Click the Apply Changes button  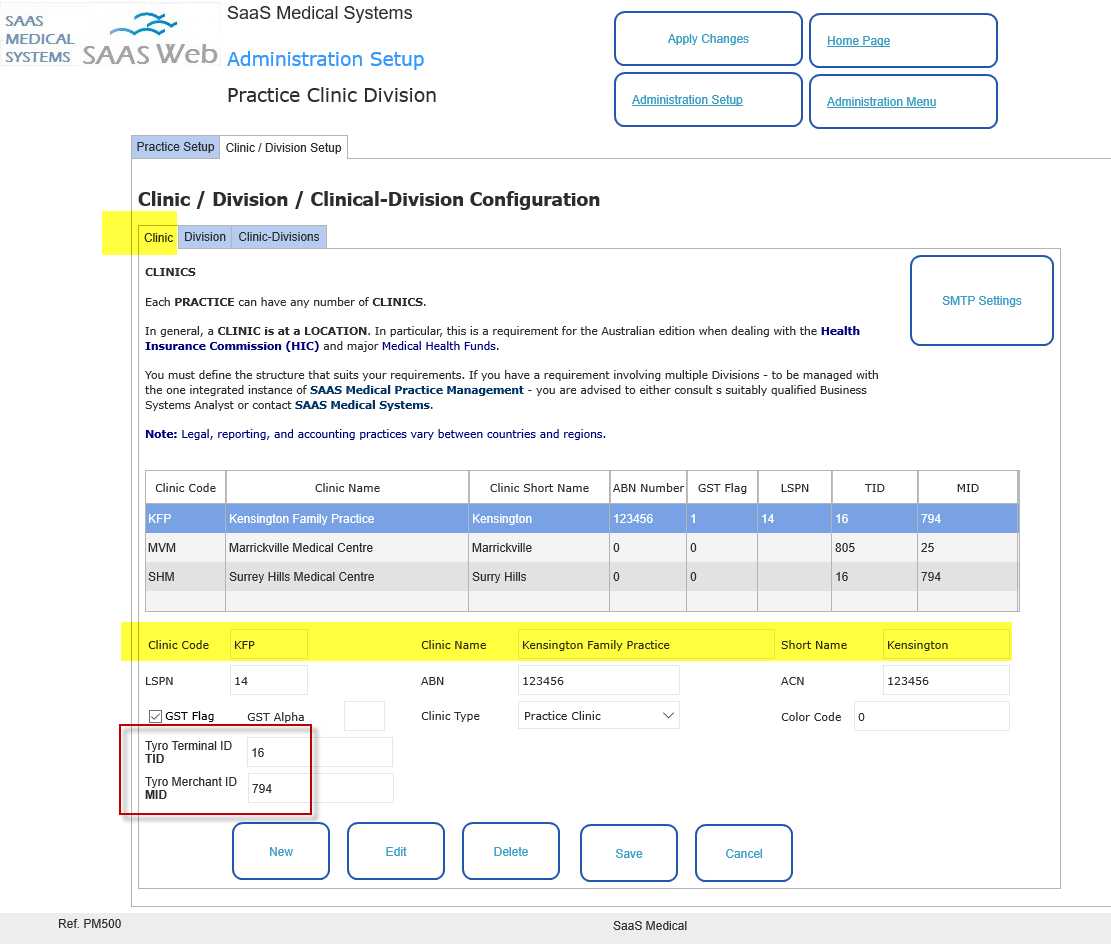click(x=708, y=39)
